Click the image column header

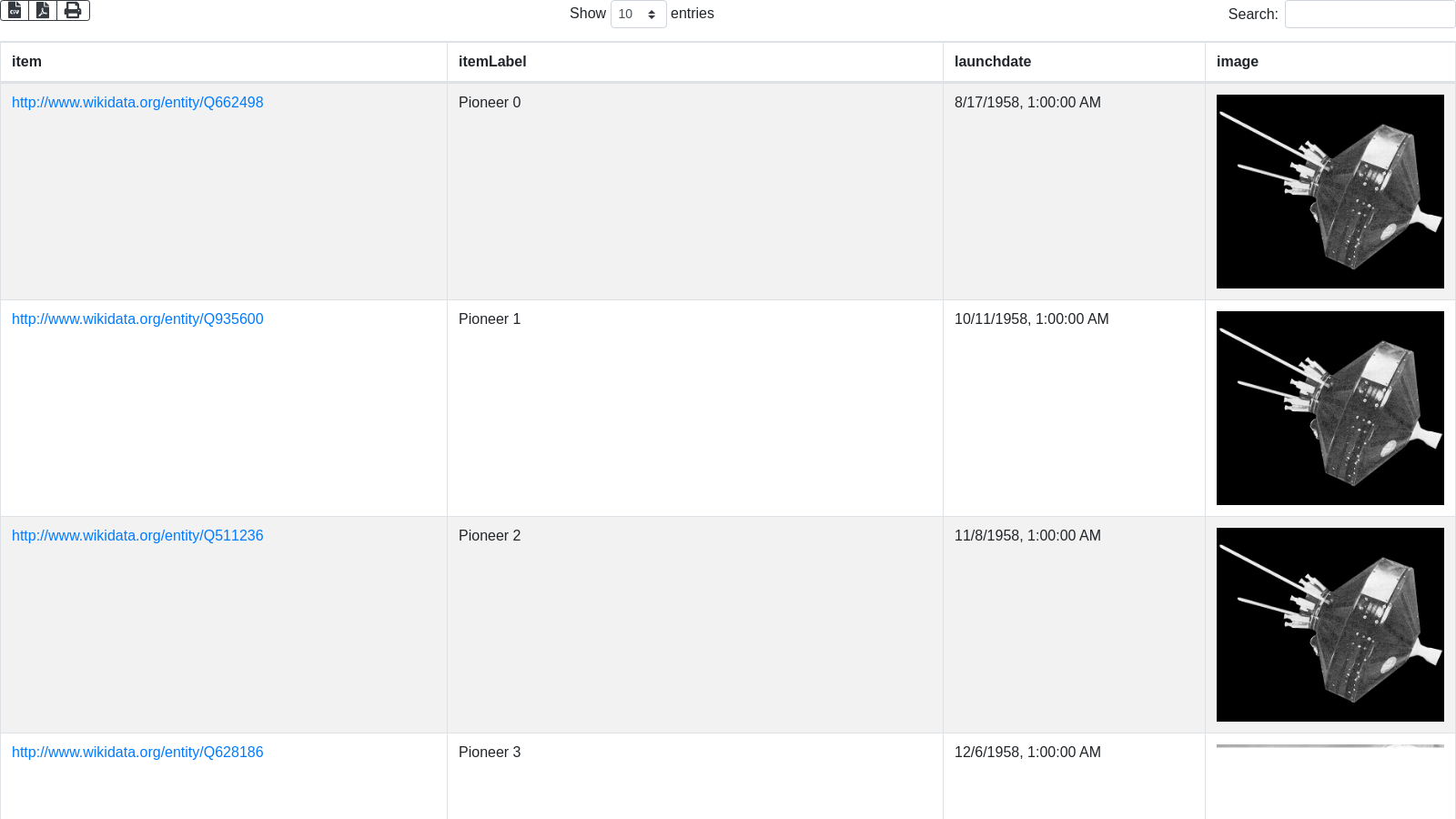[x=1238, y=62]
